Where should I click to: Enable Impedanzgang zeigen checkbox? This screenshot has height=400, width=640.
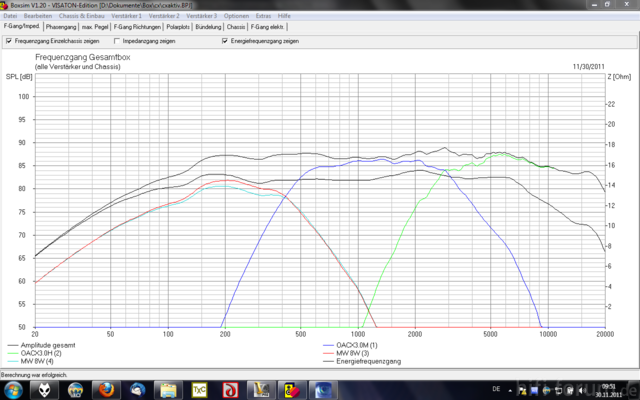pos(116,42)
